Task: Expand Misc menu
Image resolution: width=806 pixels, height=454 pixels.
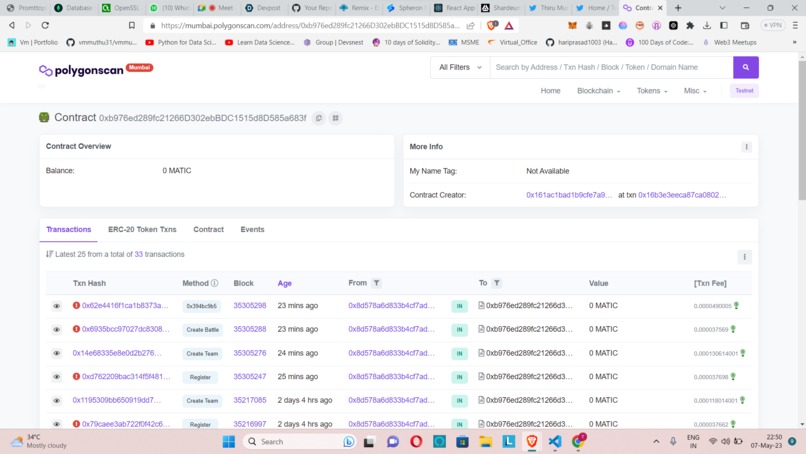Action: (695, 91)
